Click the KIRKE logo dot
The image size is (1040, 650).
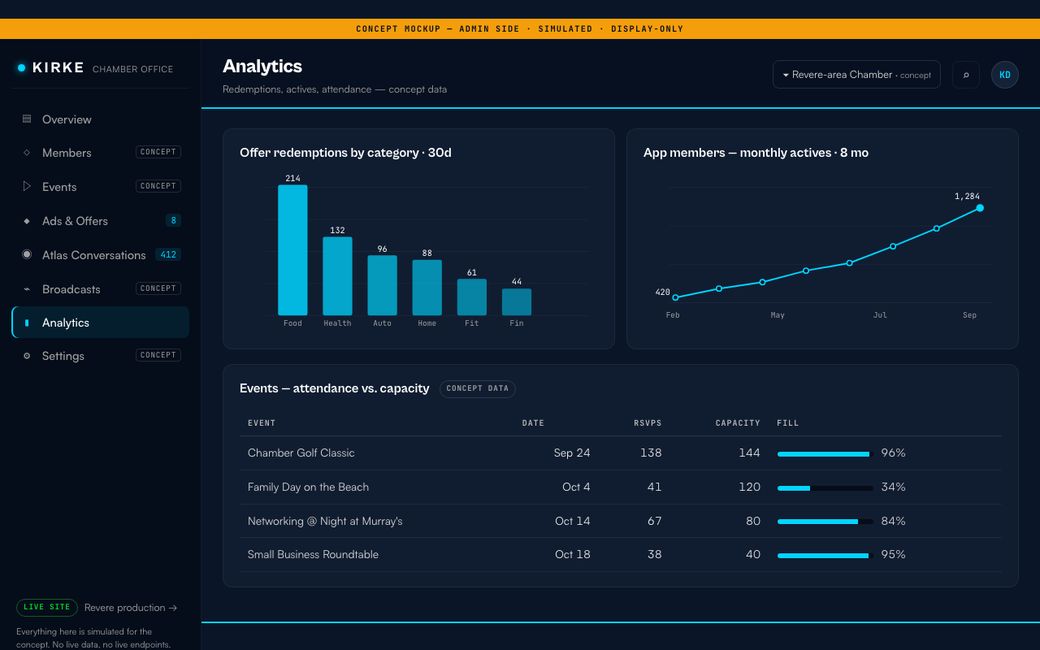tap(21, 68)
